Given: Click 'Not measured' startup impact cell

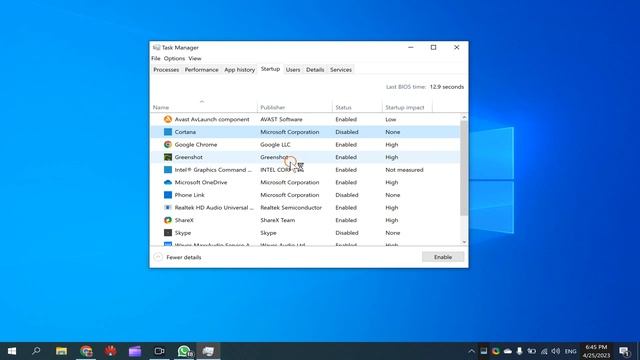Looking at the screenshot, I should [x=404, y=170].
